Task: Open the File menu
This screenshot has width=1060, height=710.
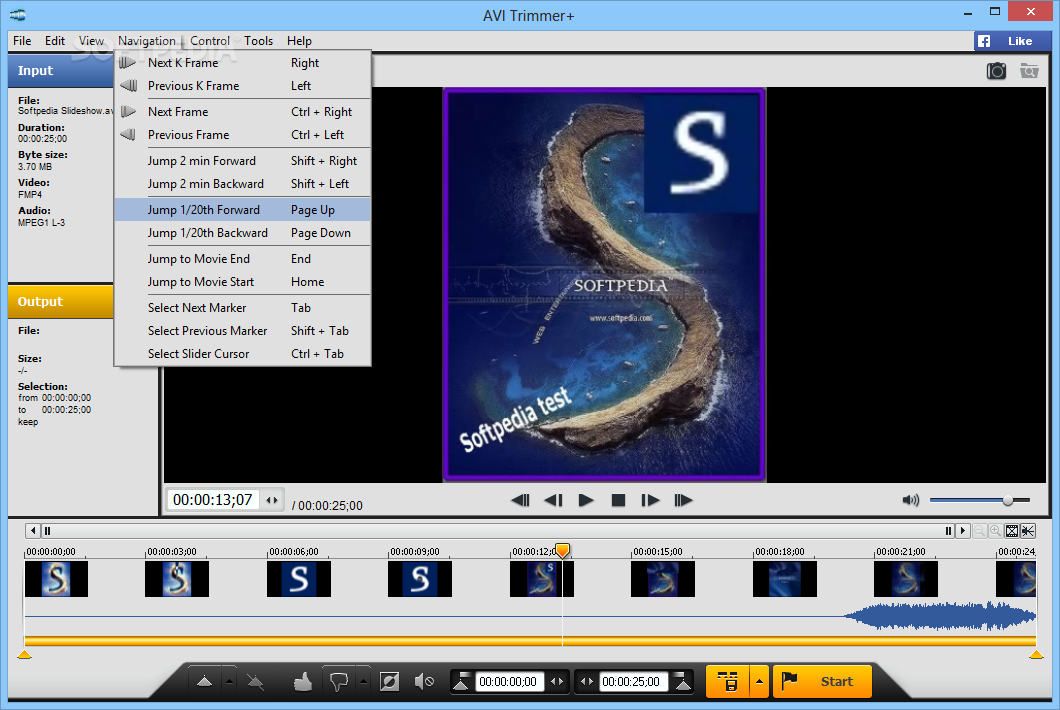Action: (x=22, y=41)
